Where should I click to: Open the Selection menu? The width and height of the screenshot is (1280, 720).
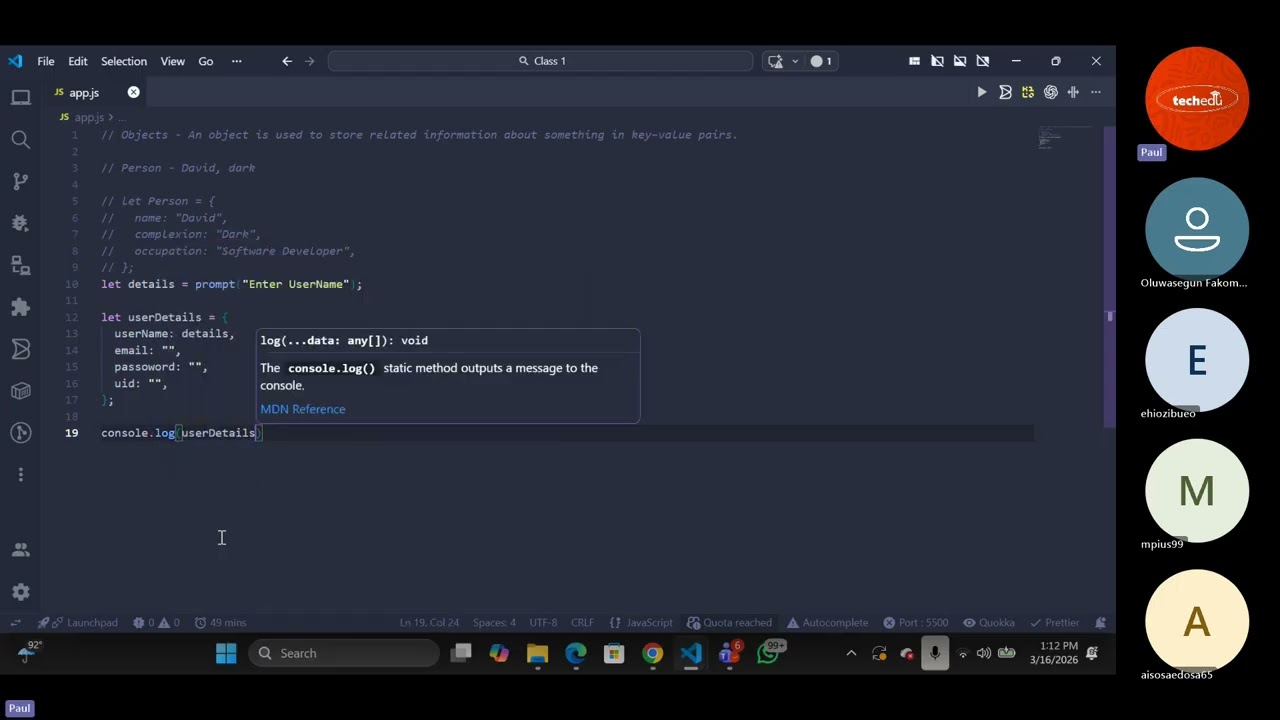point(124,61)
